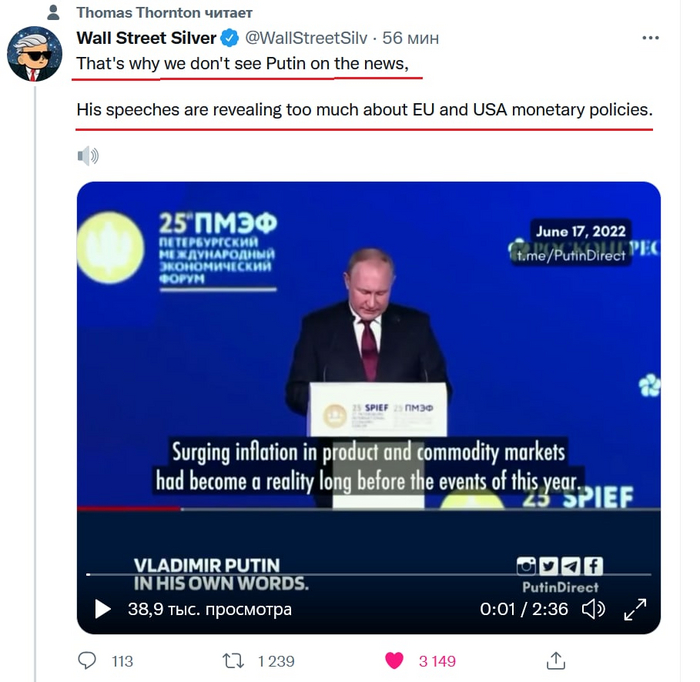700x682 pixels.
Task: Click the Thomas Thornton читает label
Action: 164,13
